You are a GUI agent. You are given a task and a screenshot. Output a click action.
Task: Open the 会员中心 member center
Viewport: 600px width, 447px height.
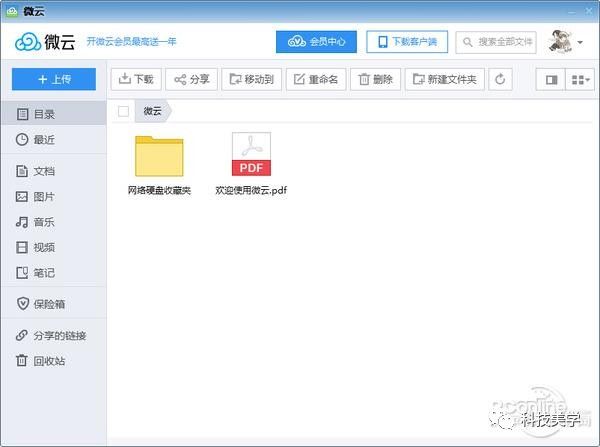coord(316,42)
